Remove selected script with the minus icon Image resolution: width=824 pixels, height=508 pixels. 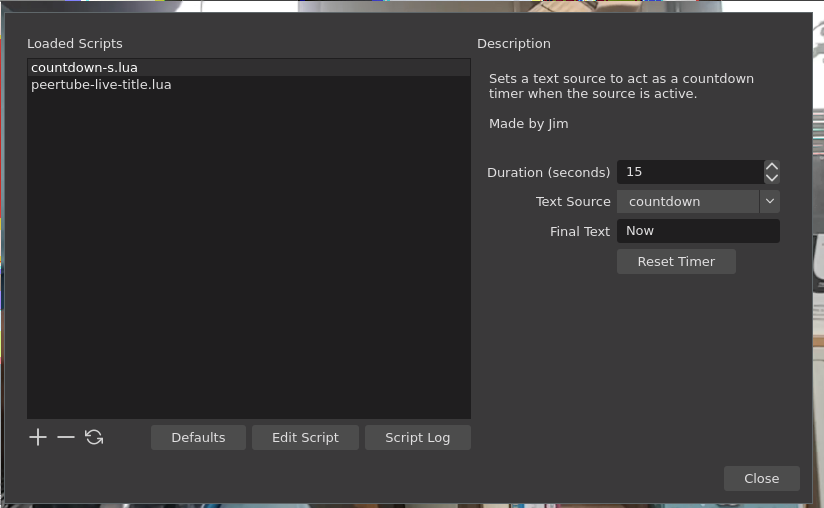66,437
